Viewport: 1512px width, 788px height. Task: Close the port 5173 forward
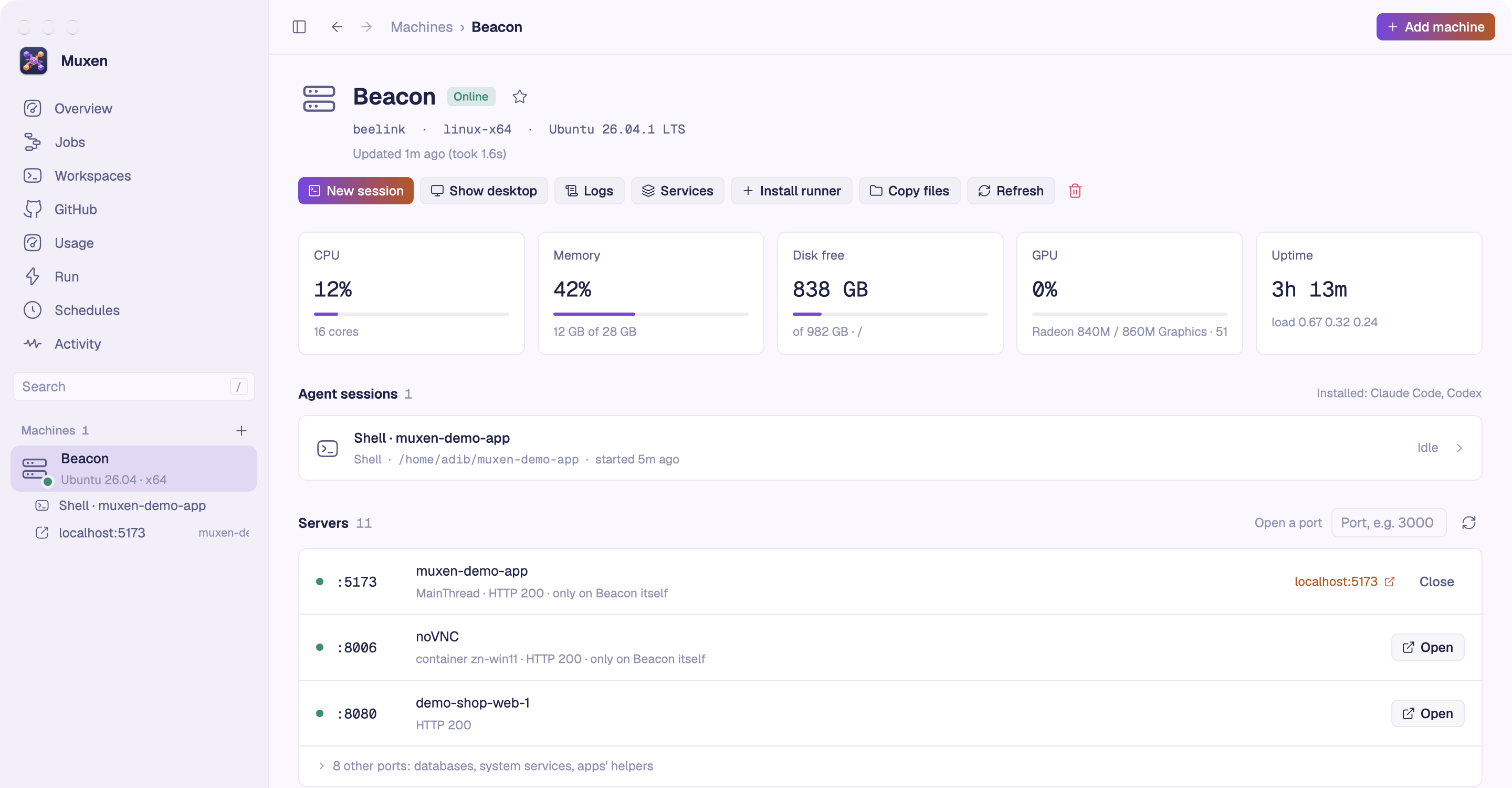click(1436, 582)
